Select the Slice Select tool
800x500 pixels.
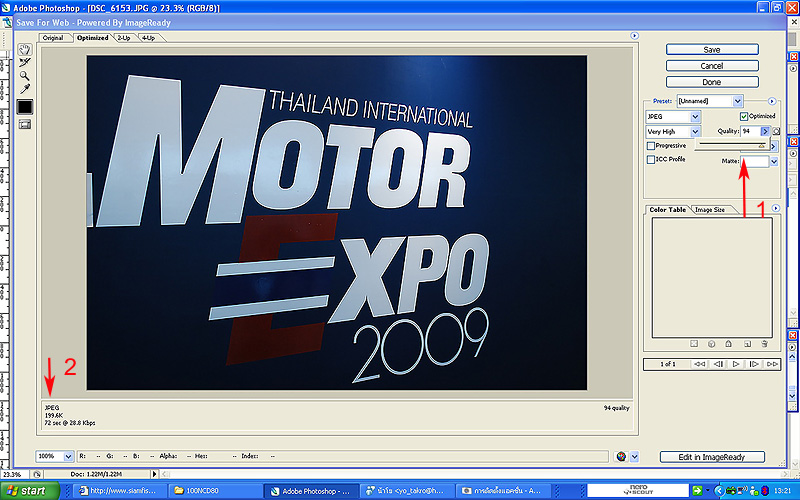point(24,63)
